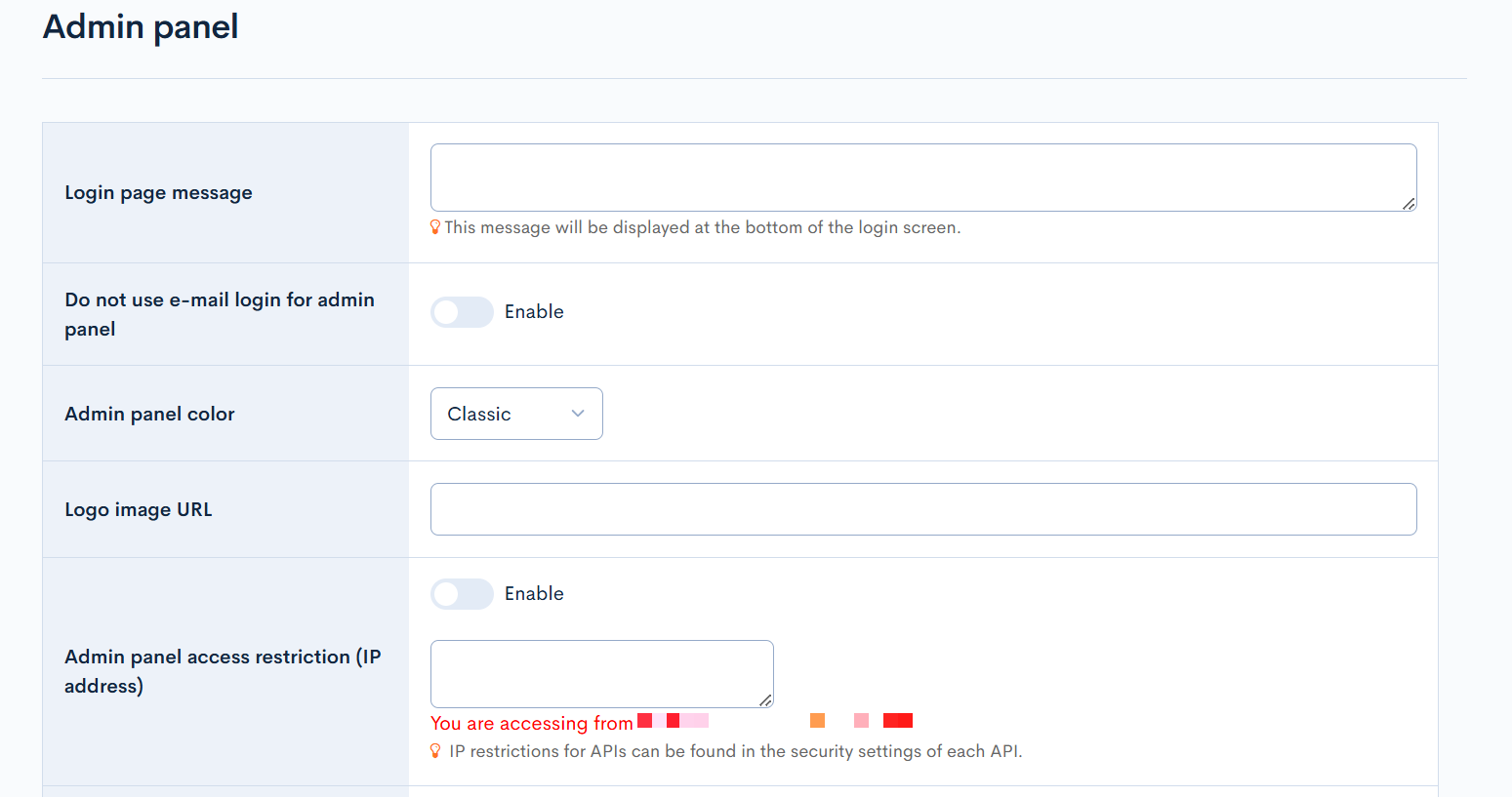Viewport: 1512px width, 797px height.
Task: Click the "Admin panel color" row label
Action: [x=149, y=414]
